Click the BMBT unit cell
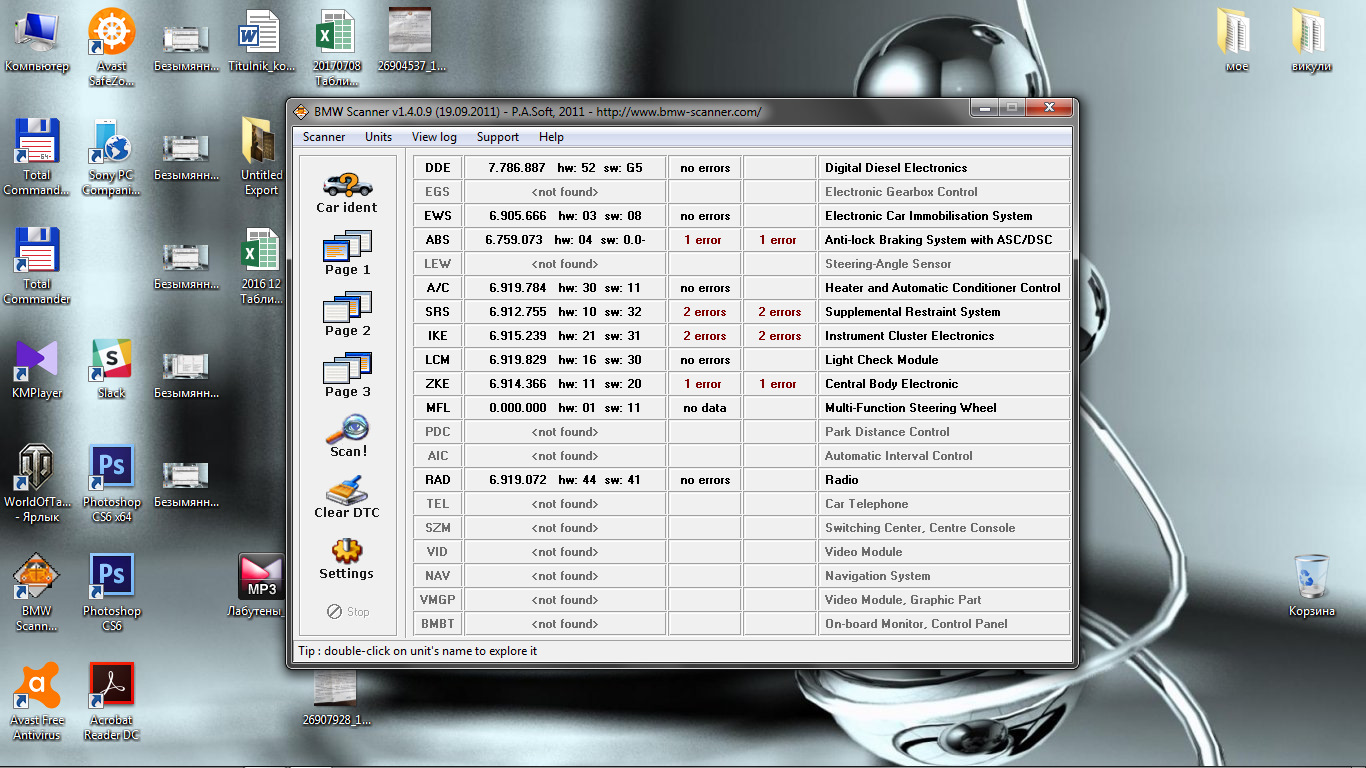Screen dimensions: 1366x768 point(438,624)
